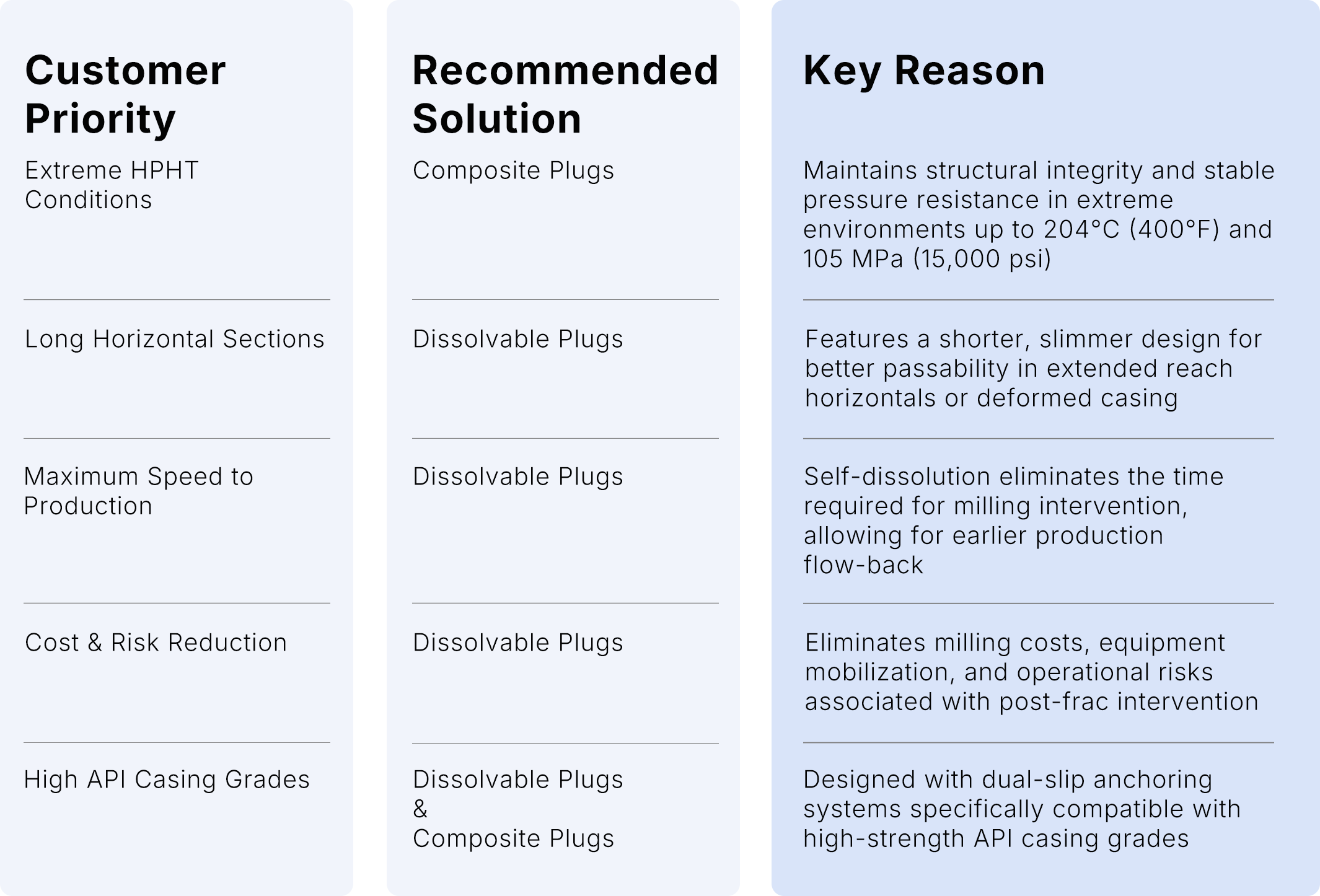
Task: Click Dissolvable Plugs beside Cost & Risk Reduction
Action: click(x=517, y=643)
